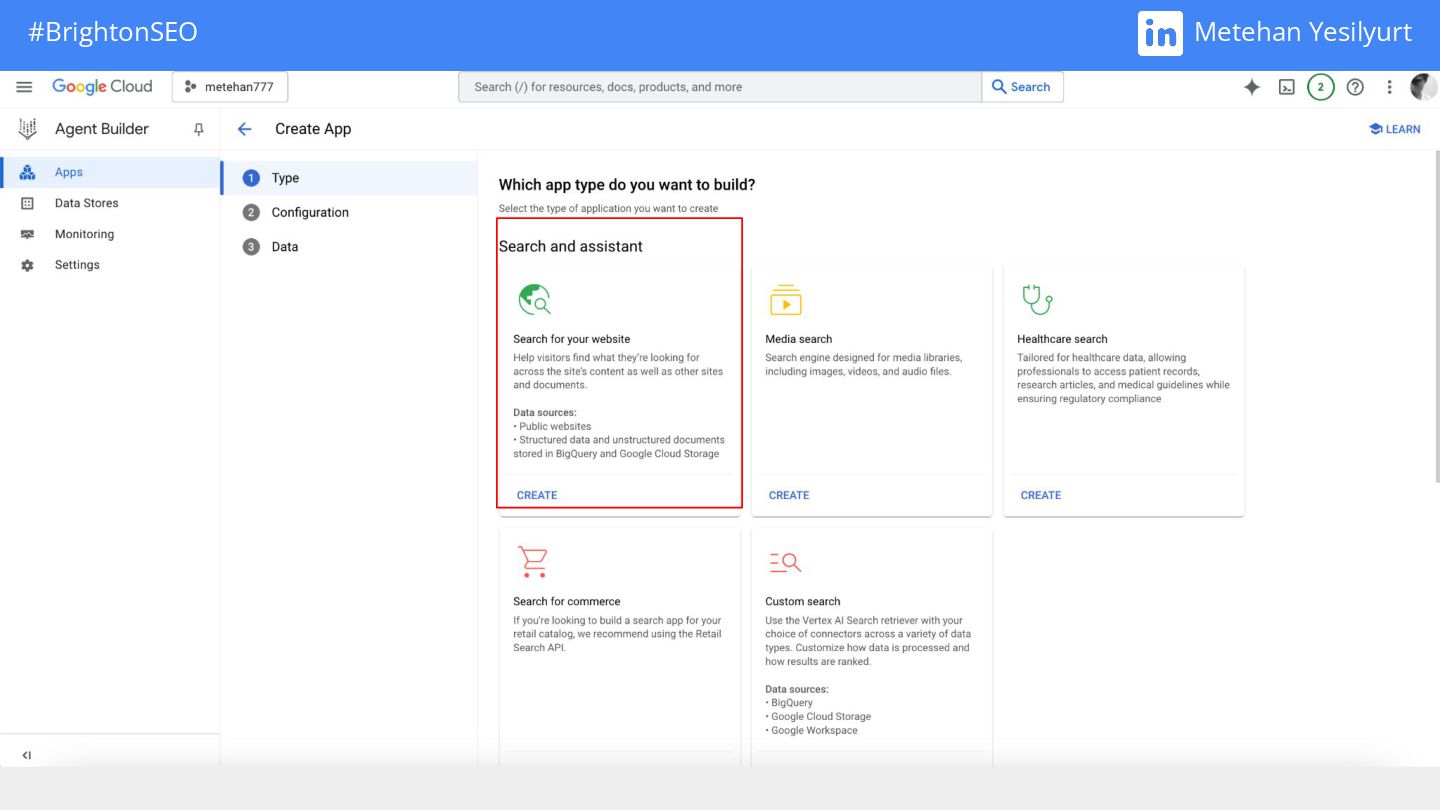Click the Healthcare stethoscope icon
The width and height of the screenshot is (1440, 810).
[1037, 299]
